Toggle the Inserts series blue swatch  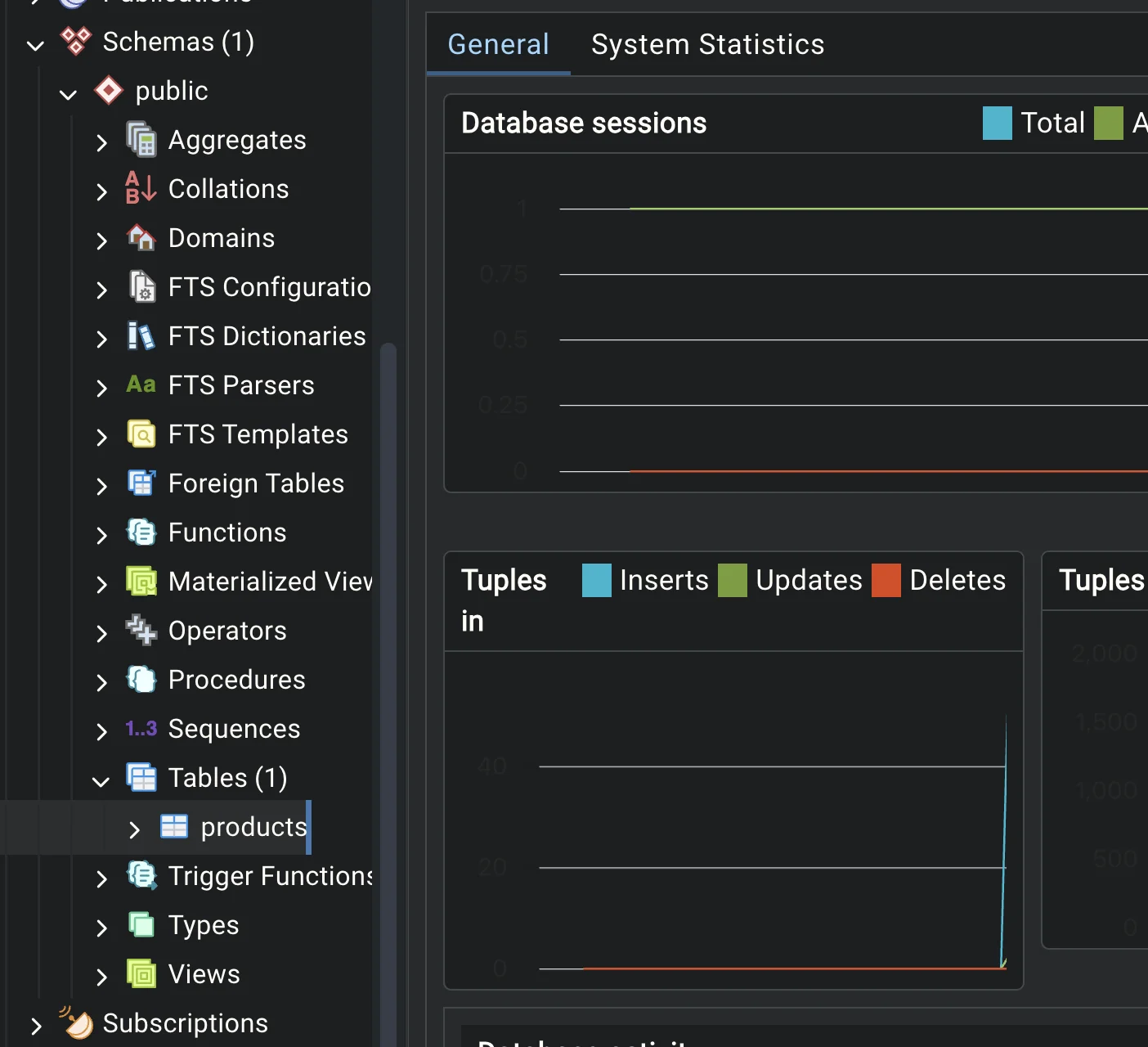pos(596,580)
